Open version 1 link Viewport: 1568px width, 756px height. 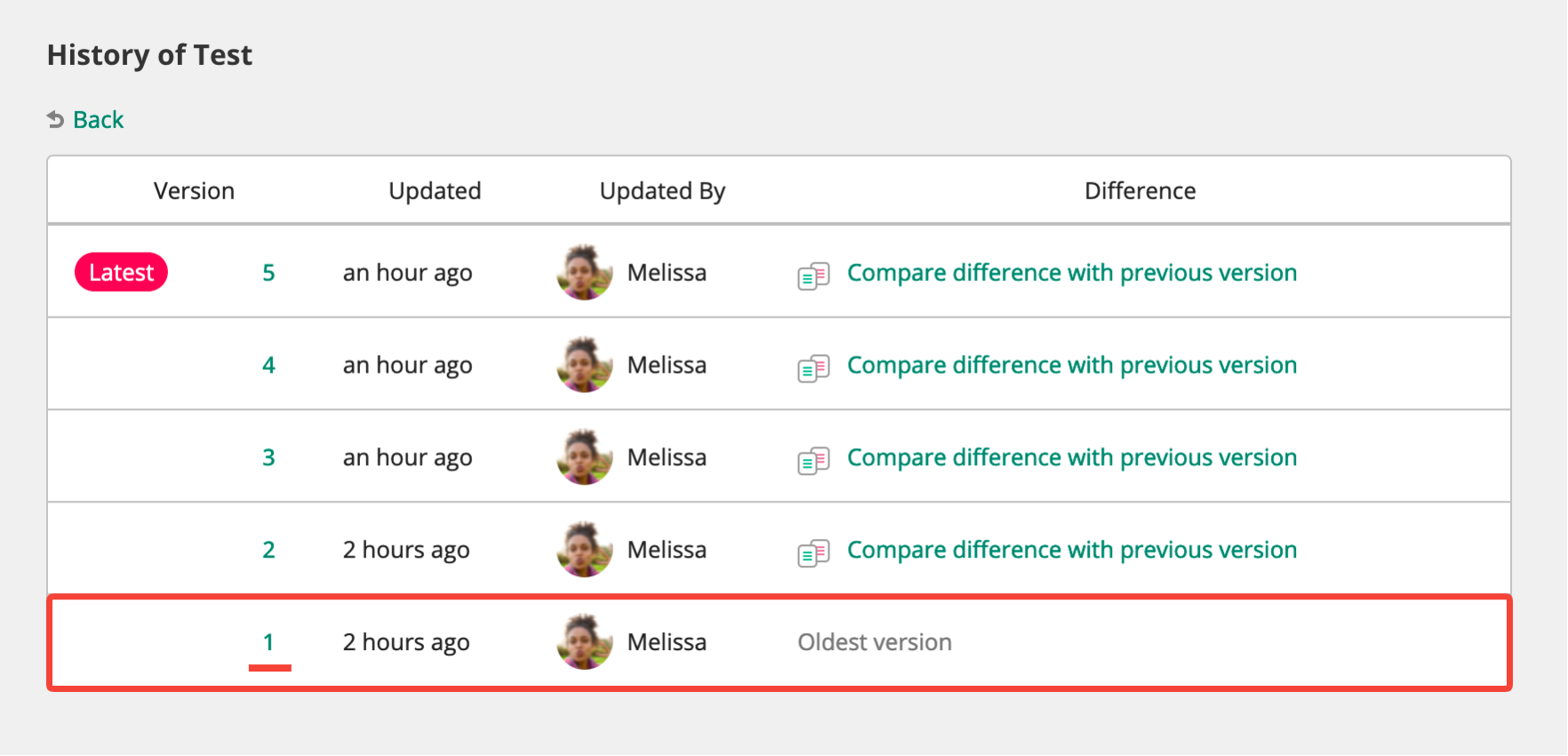(x=268, y=642)
